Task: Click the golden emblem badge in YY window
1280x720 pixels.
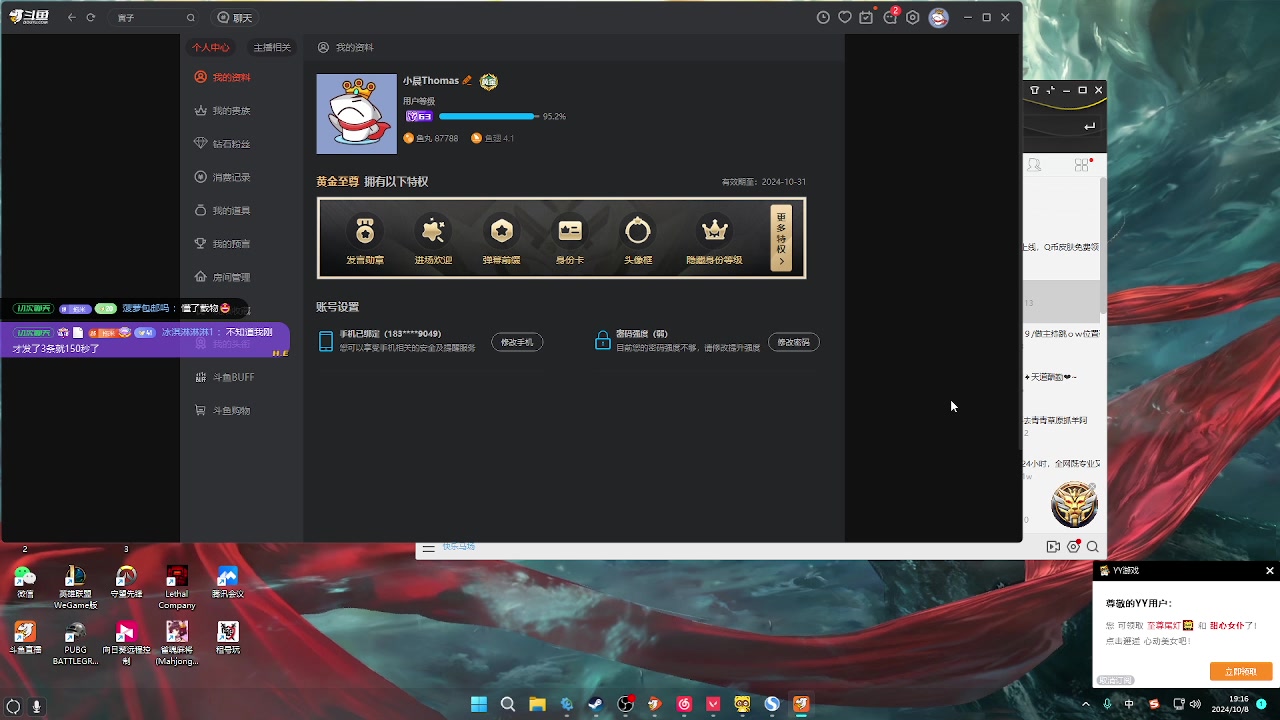Action: [x=1074, y=504]
